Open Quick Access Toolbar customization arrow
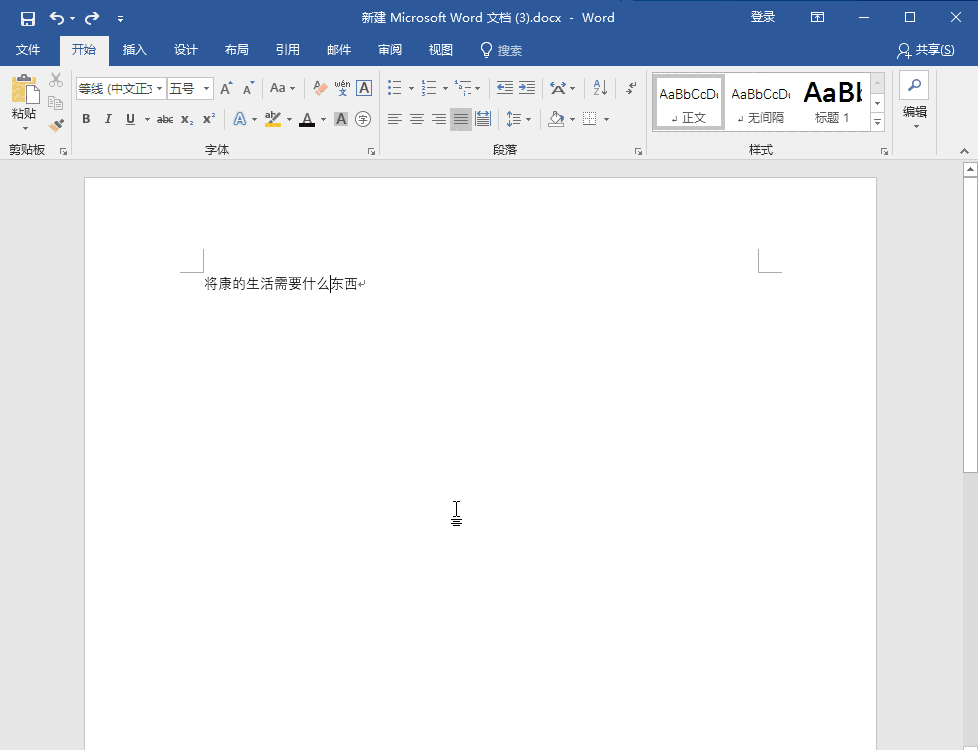 coord(120,19)
